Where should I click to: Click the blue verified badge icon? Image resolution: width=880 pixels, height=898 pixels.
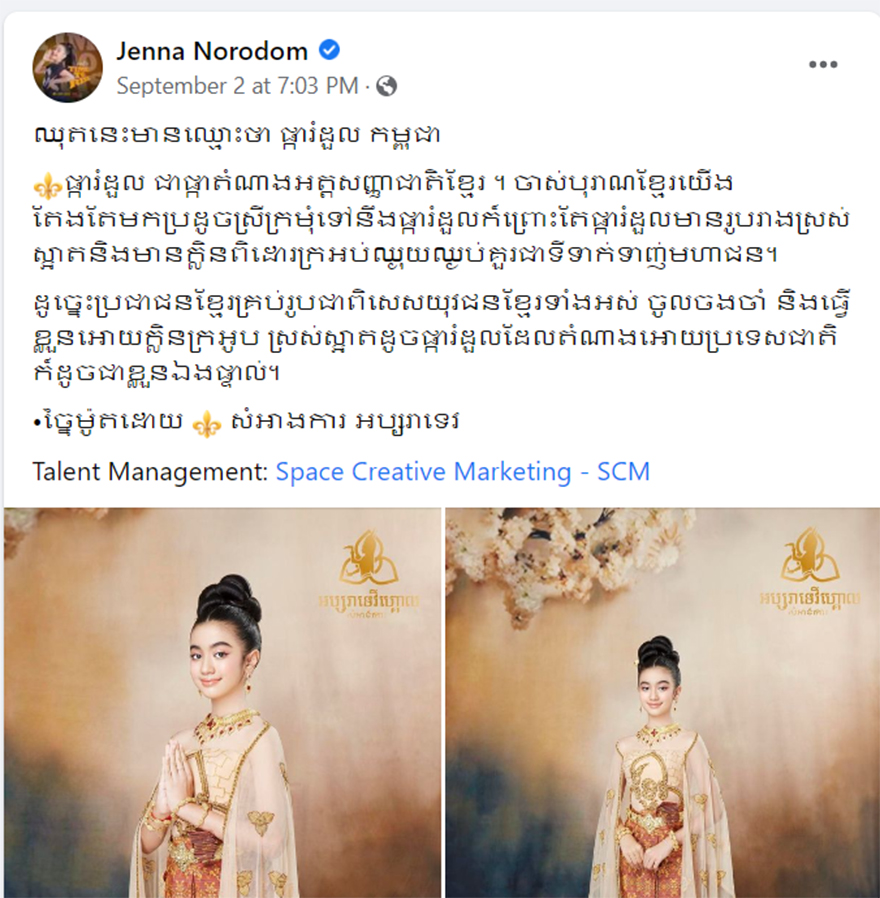click(329, 50)
